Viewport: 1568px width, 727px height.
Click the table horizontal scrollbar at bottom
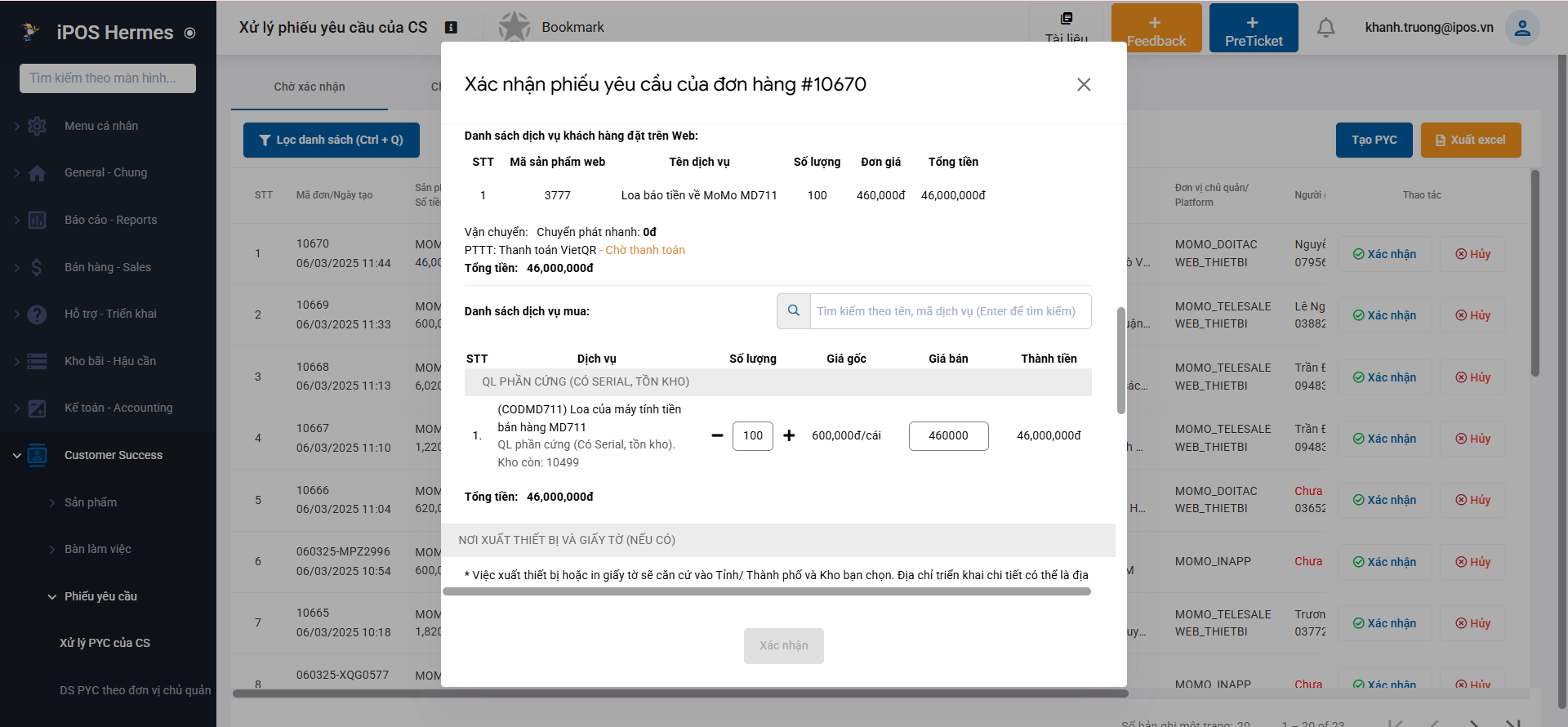click(x=680, y=694)
